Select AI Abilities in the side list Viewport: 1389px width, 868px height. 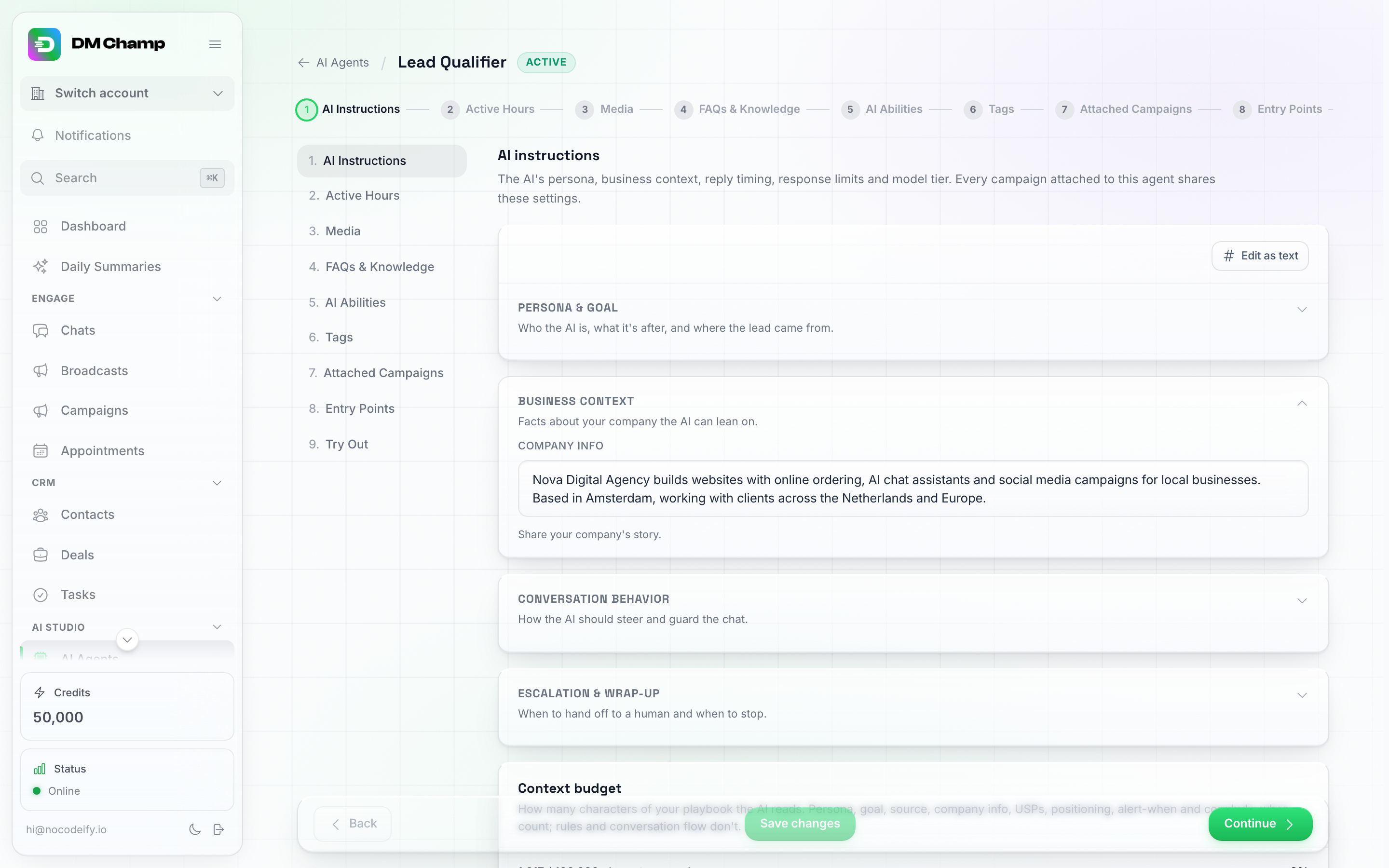click(381, 302)
